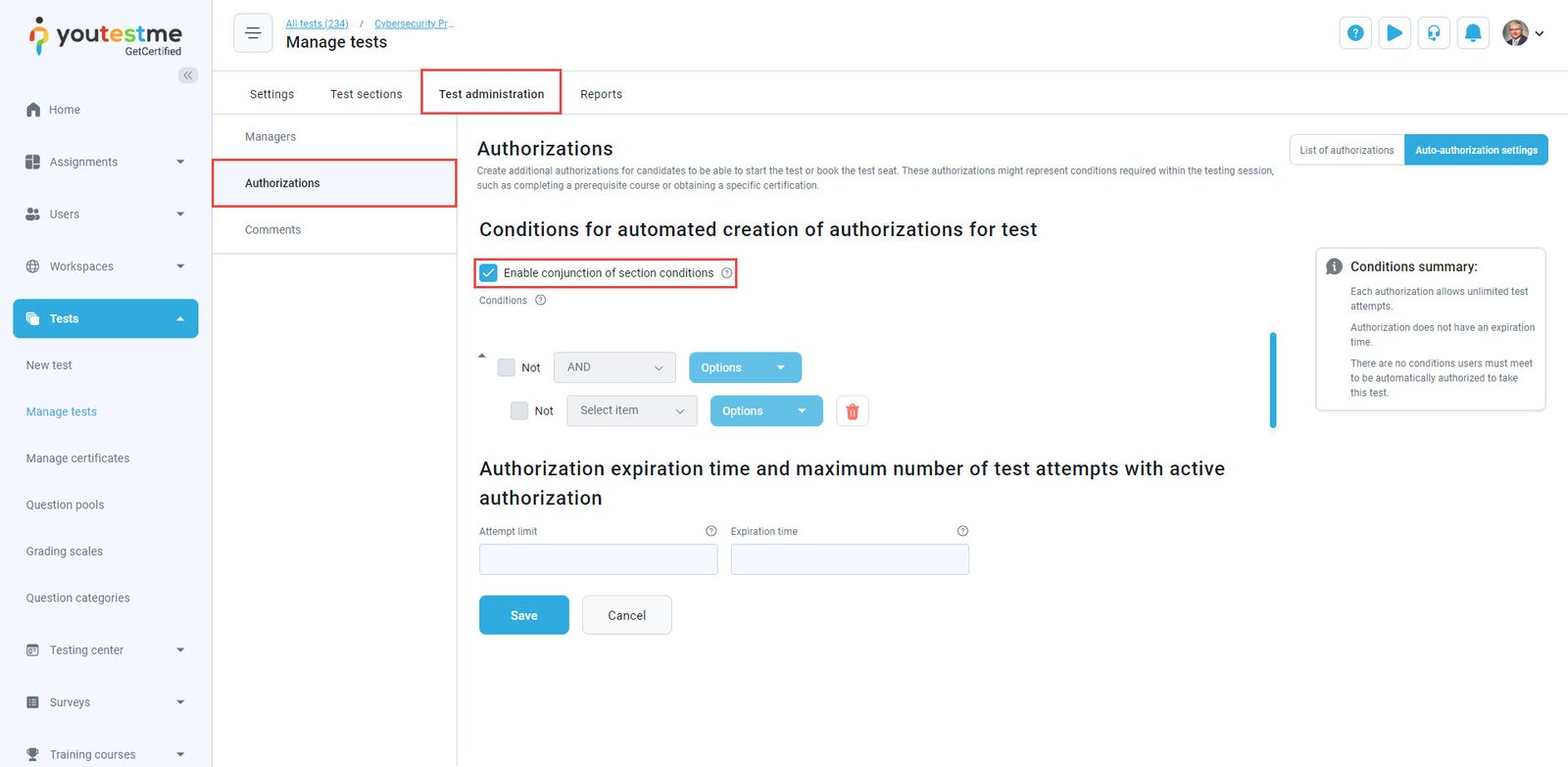
Task: Delete the condition with the trash icon
Action: (853, 411)
